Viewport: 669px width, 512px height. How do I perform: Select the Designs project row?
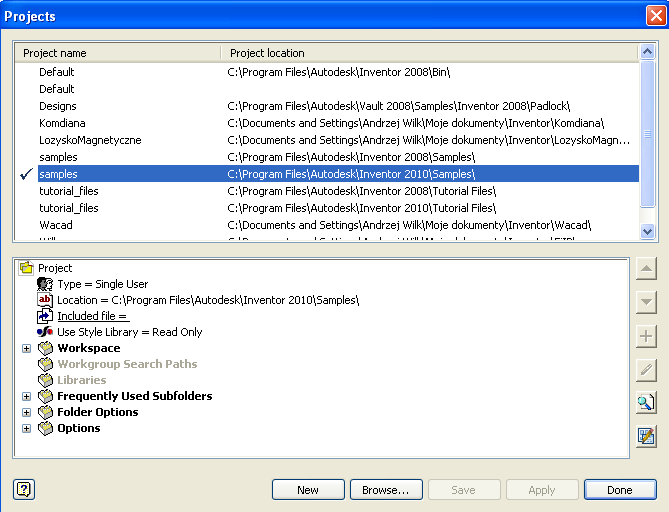(327, 106)
